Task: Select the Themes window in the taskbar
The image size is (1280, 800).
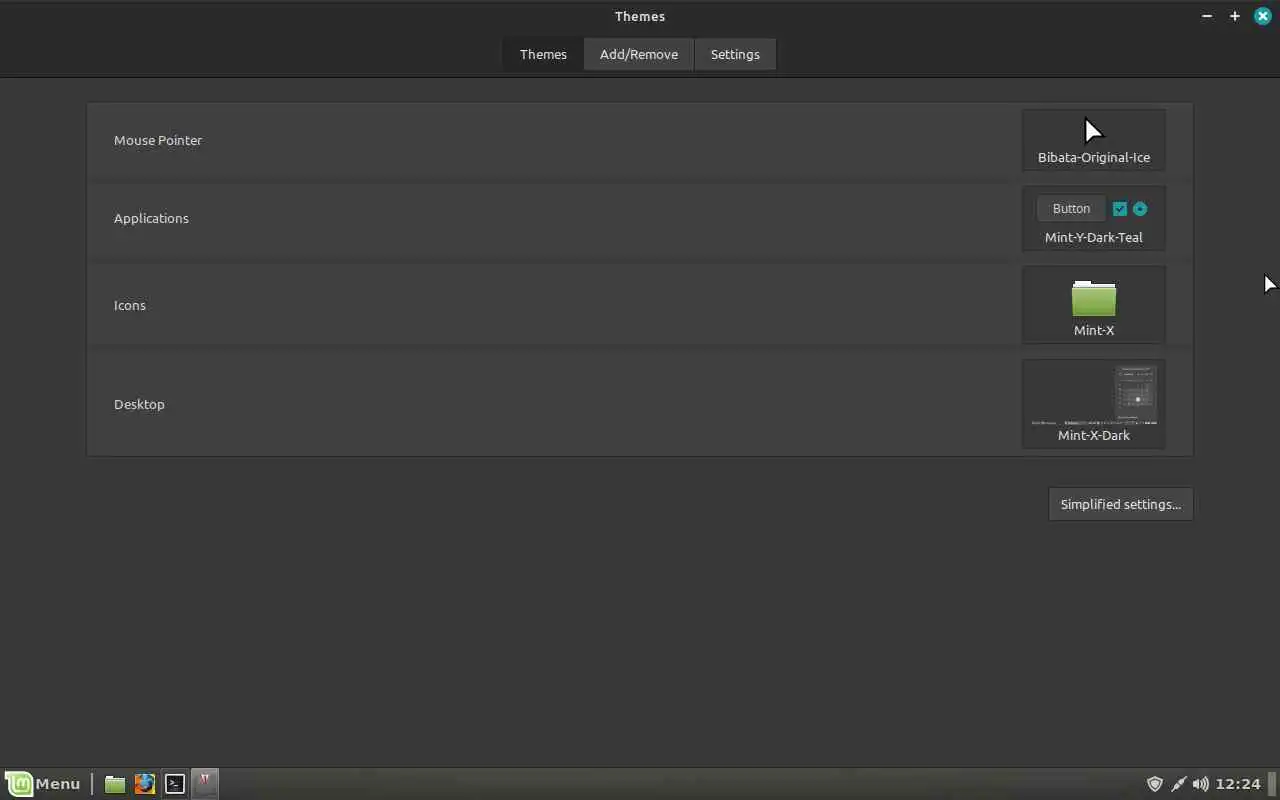Action: click(205, 783)
